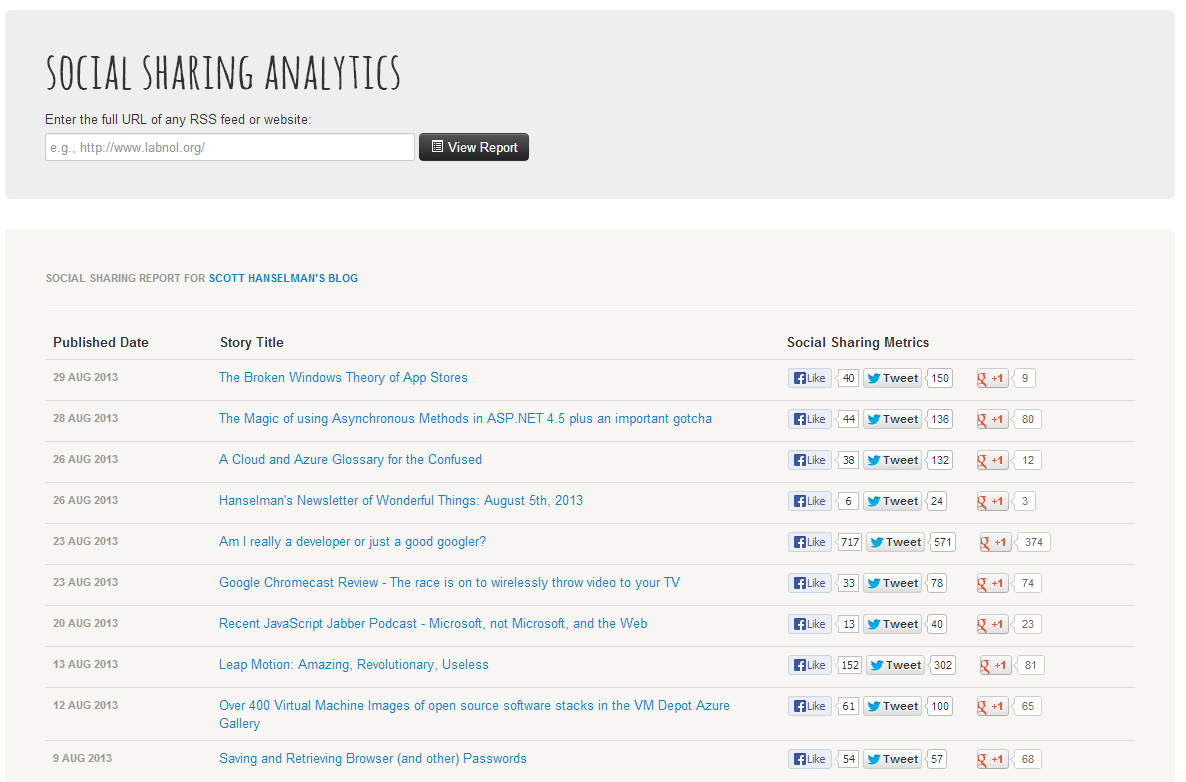Click the Facebook Like button for The Broken Windows Theory

[x=809, y=378]
